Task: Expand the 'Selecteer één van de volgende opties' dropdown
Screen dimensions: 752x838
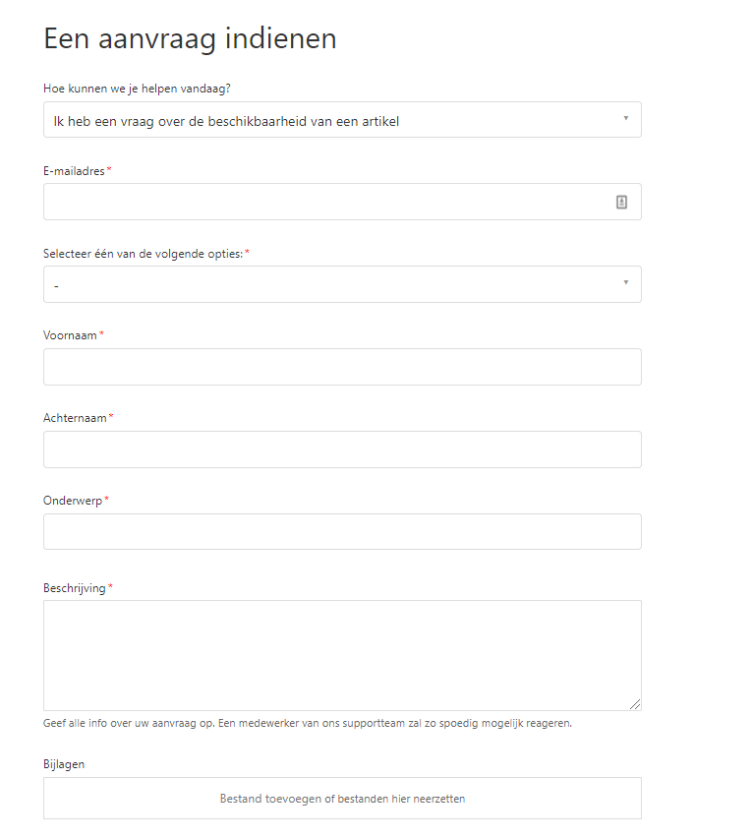Action: (330, 285)
